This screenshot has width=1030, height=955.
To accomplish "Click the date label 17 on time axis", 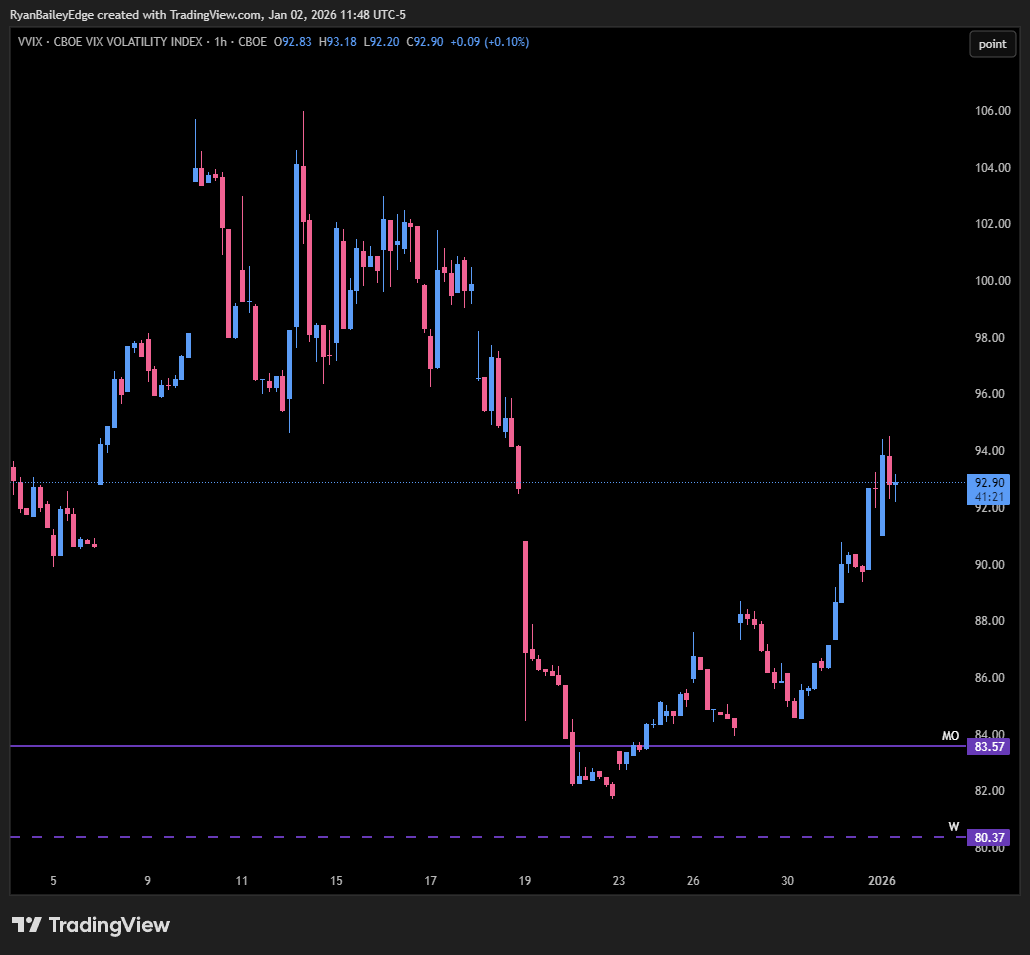I will (x=430, y=881).
